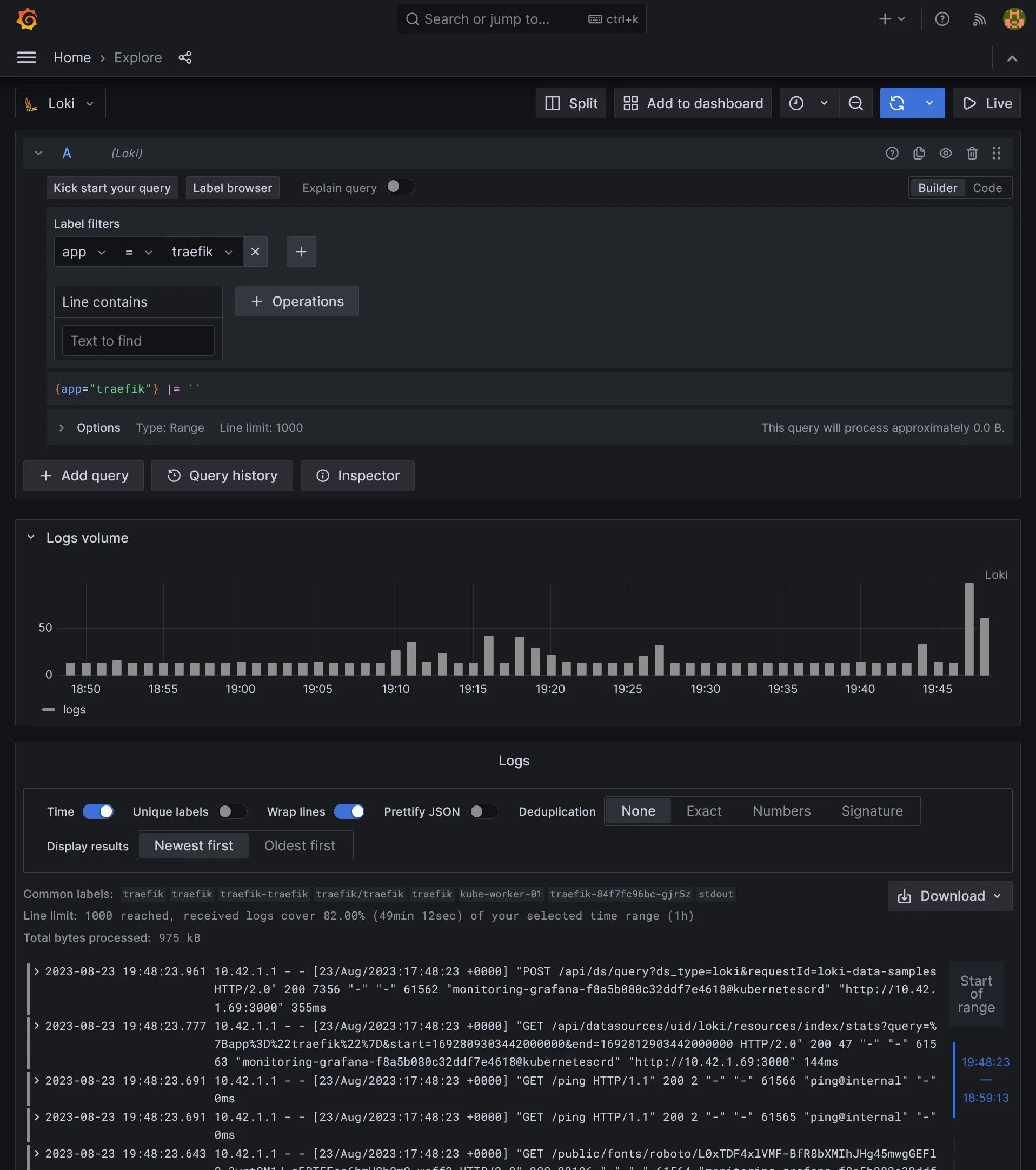Image resolution: width=1036 pixels, height=1170 pixels.
Task: Click the refresh query icon button
Action: click(x=897, y=103)
